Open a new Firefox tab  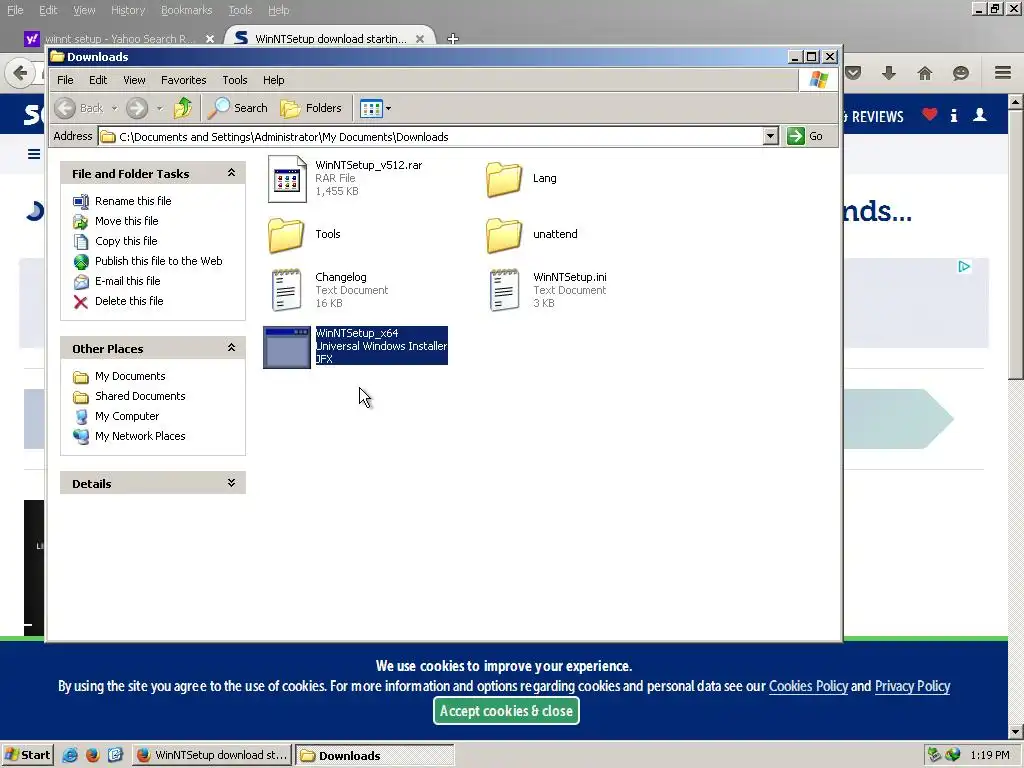coord(453,39)
